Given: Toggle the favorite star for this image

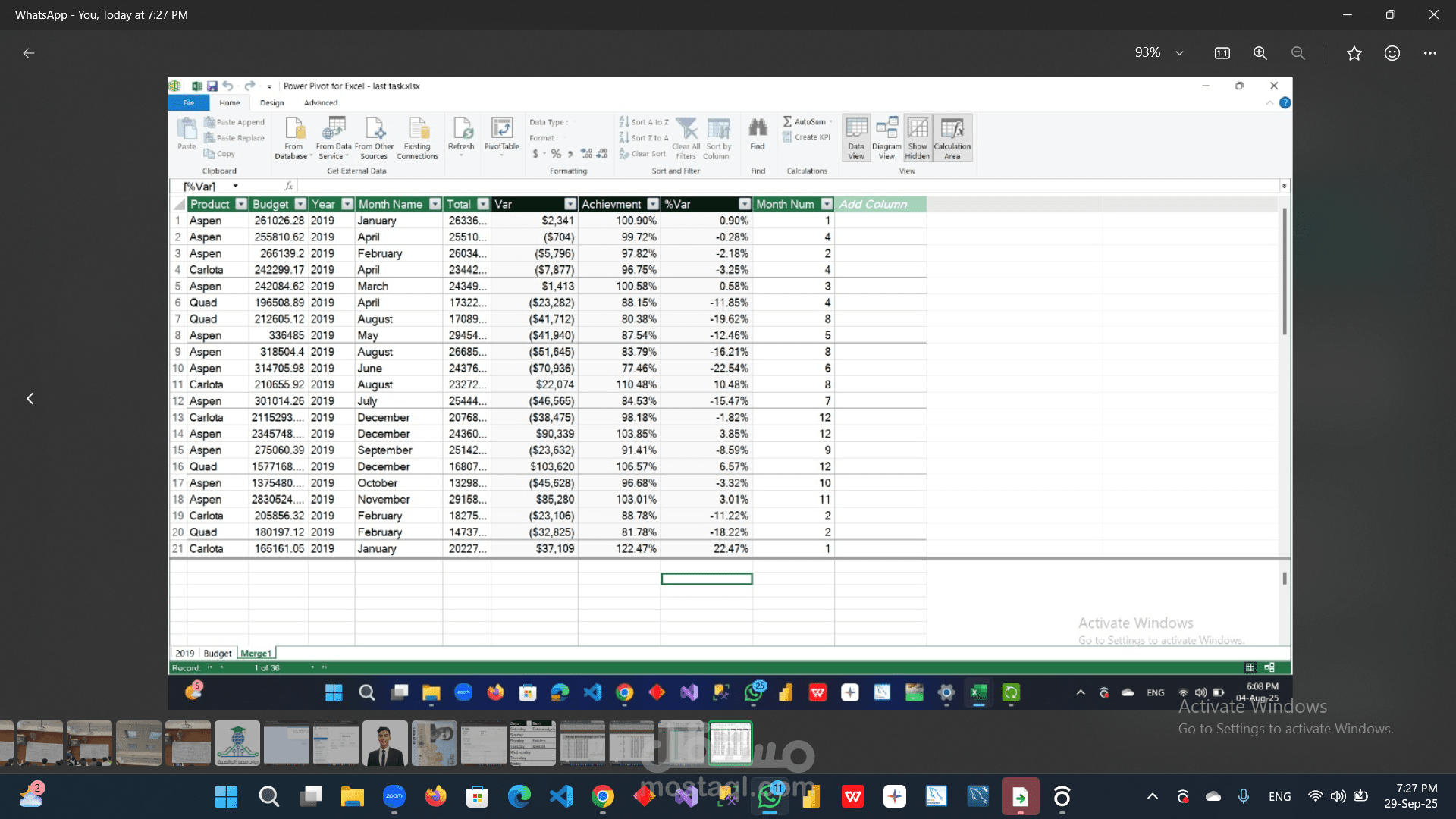Looking at the screenshot, I should click(x=1354, y=53).
